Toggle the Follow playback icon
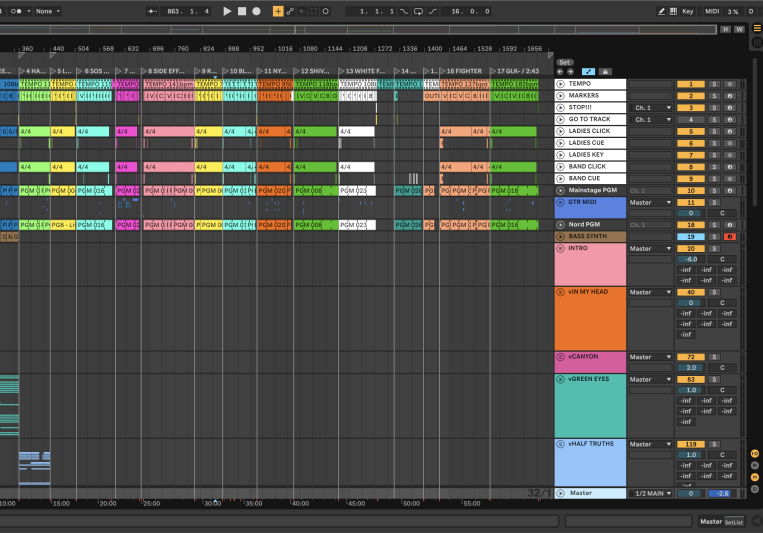The image size is (763, 533). (x=152, y=11)
